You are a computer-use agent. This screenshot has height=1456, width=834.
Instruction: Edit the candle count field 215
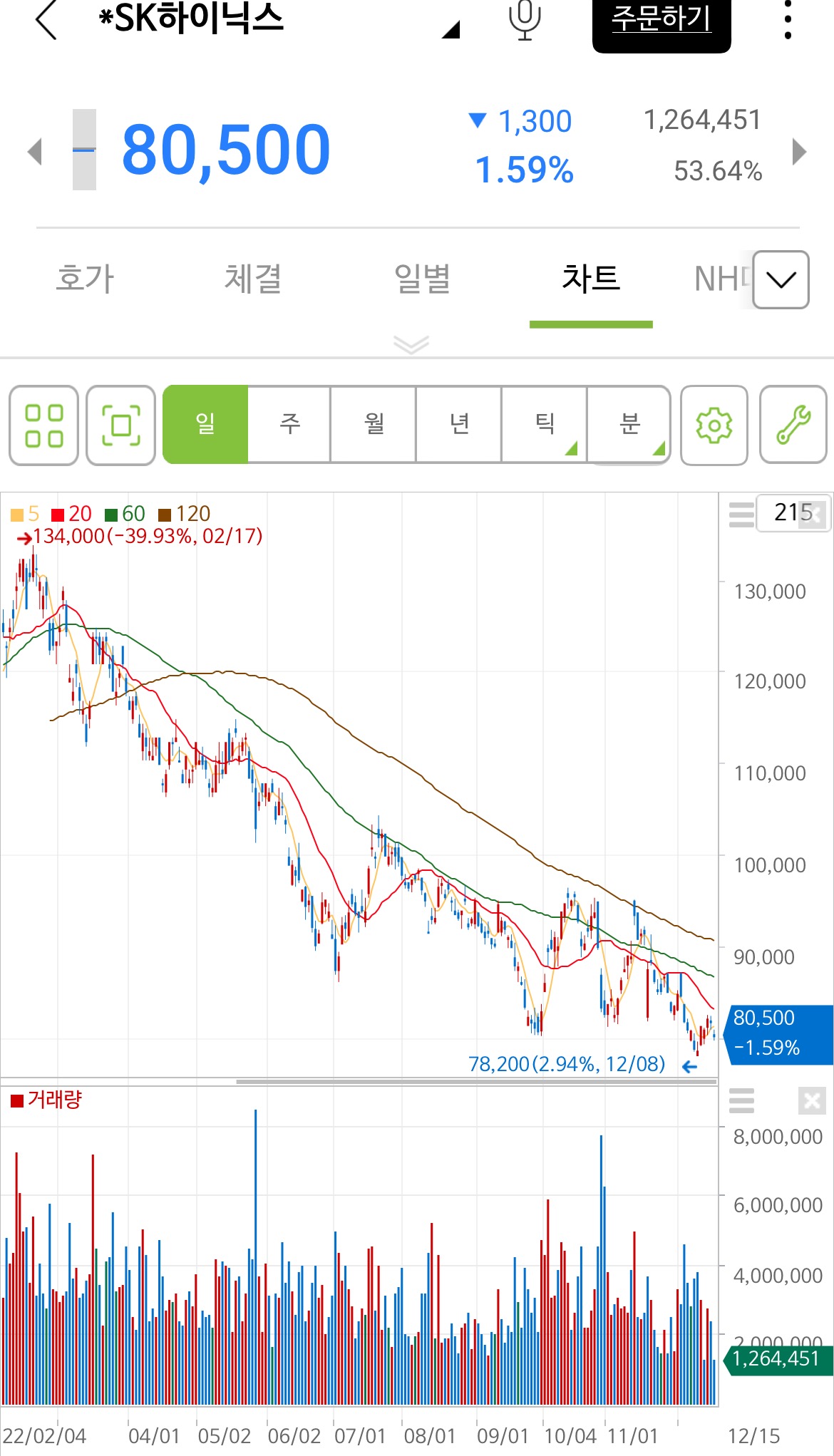[x=793, y=512]
